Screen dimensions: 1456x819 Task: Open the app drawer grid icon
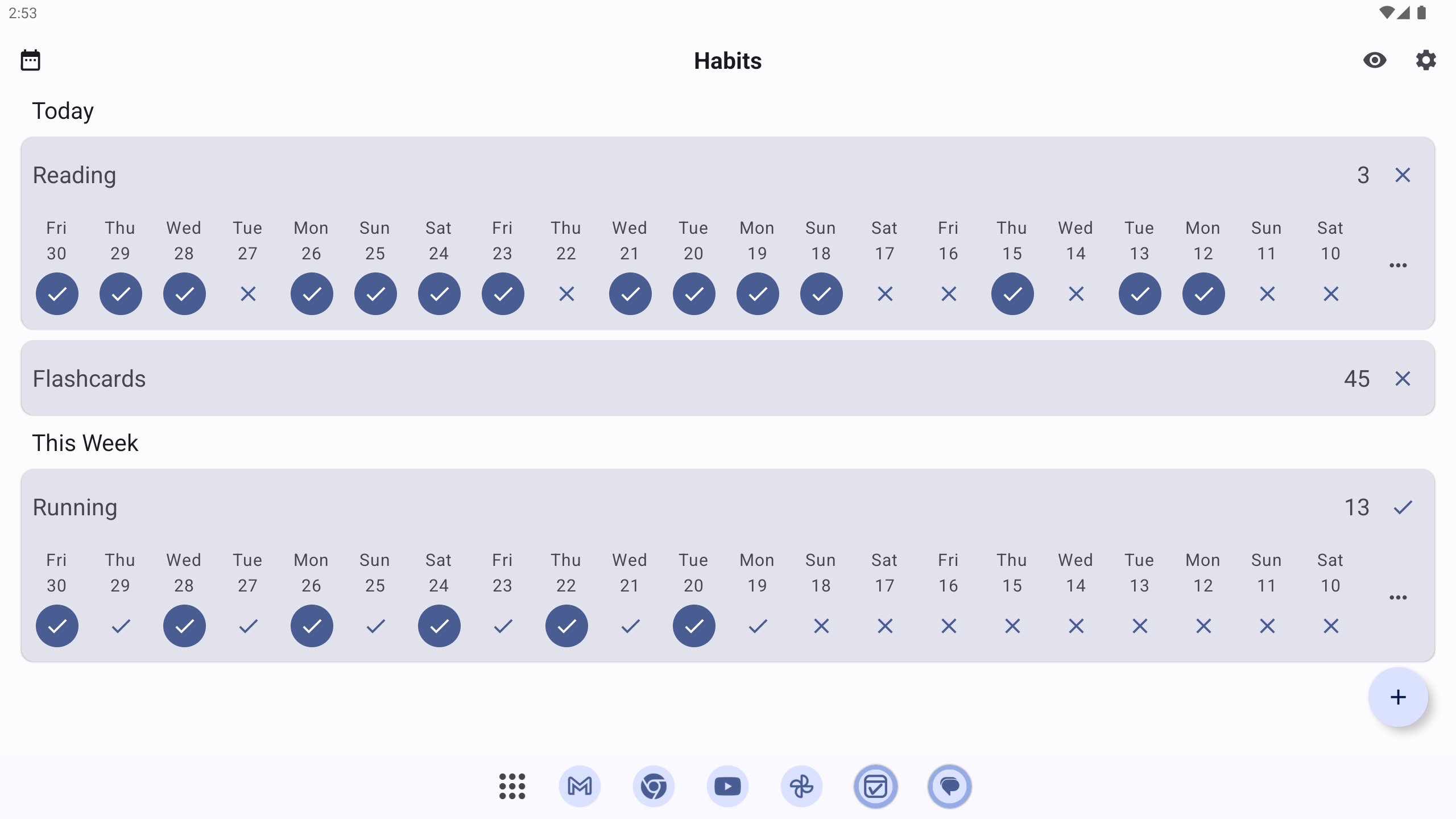click(512, 787)
